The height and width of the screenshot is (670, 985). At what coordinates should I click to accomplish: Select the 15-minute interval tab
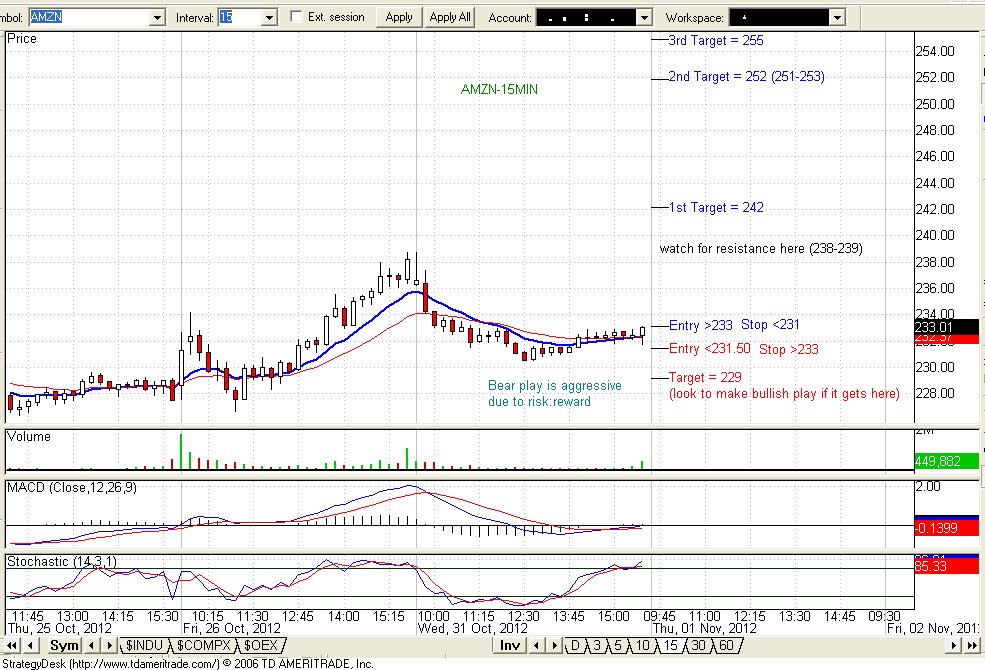tap(671, 645)
